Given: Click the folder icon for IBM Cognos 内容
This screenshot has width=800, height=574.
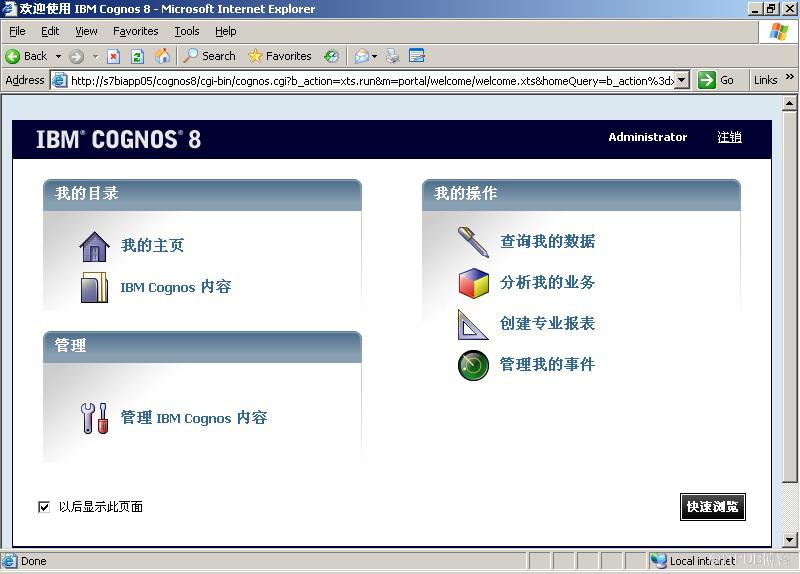Looking at the screenshot, I should point(94,287).
